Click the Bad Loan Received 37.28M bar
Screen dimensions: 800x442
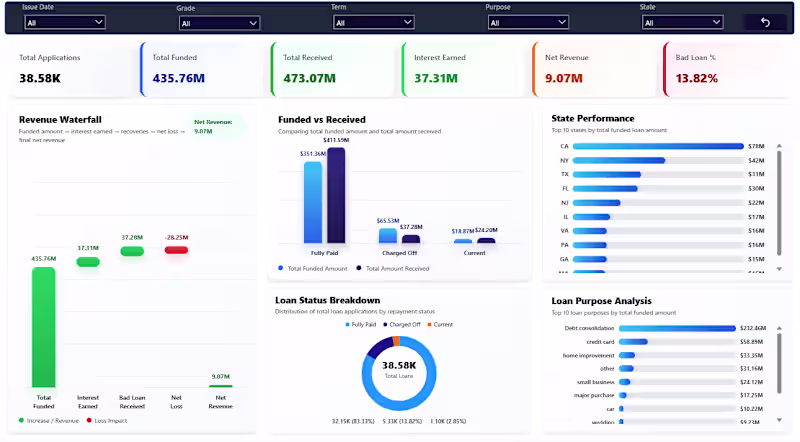click(132, 251)
